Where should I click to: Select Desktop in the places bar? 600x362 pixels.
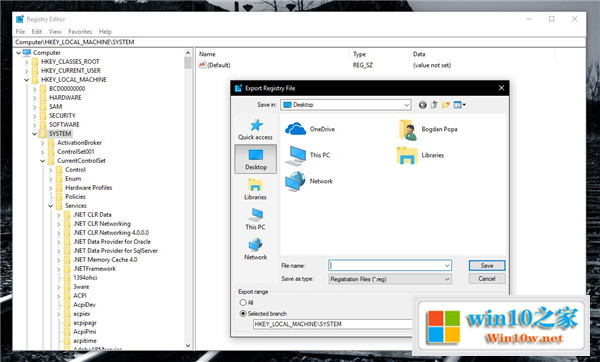(x=255, y=160)
